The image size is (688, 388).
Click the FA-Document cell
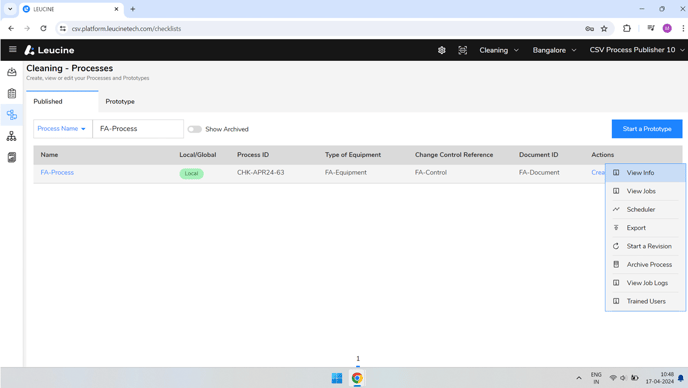coord(539,172)
